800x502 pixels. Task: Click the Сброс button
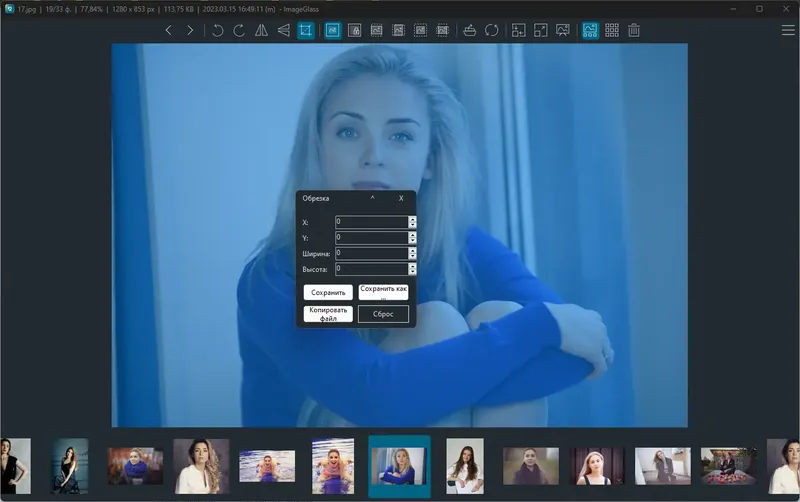[383, 314]
